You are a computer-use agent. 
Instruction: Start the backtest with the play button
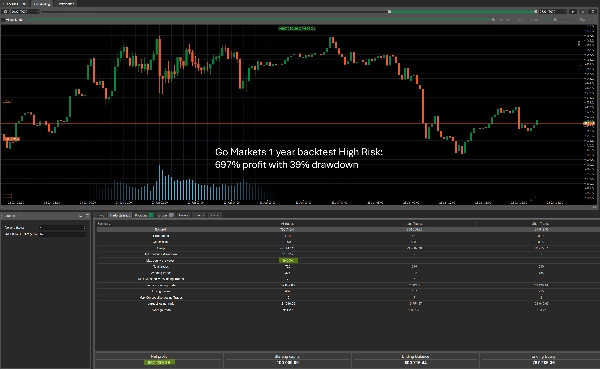(573, 11)
